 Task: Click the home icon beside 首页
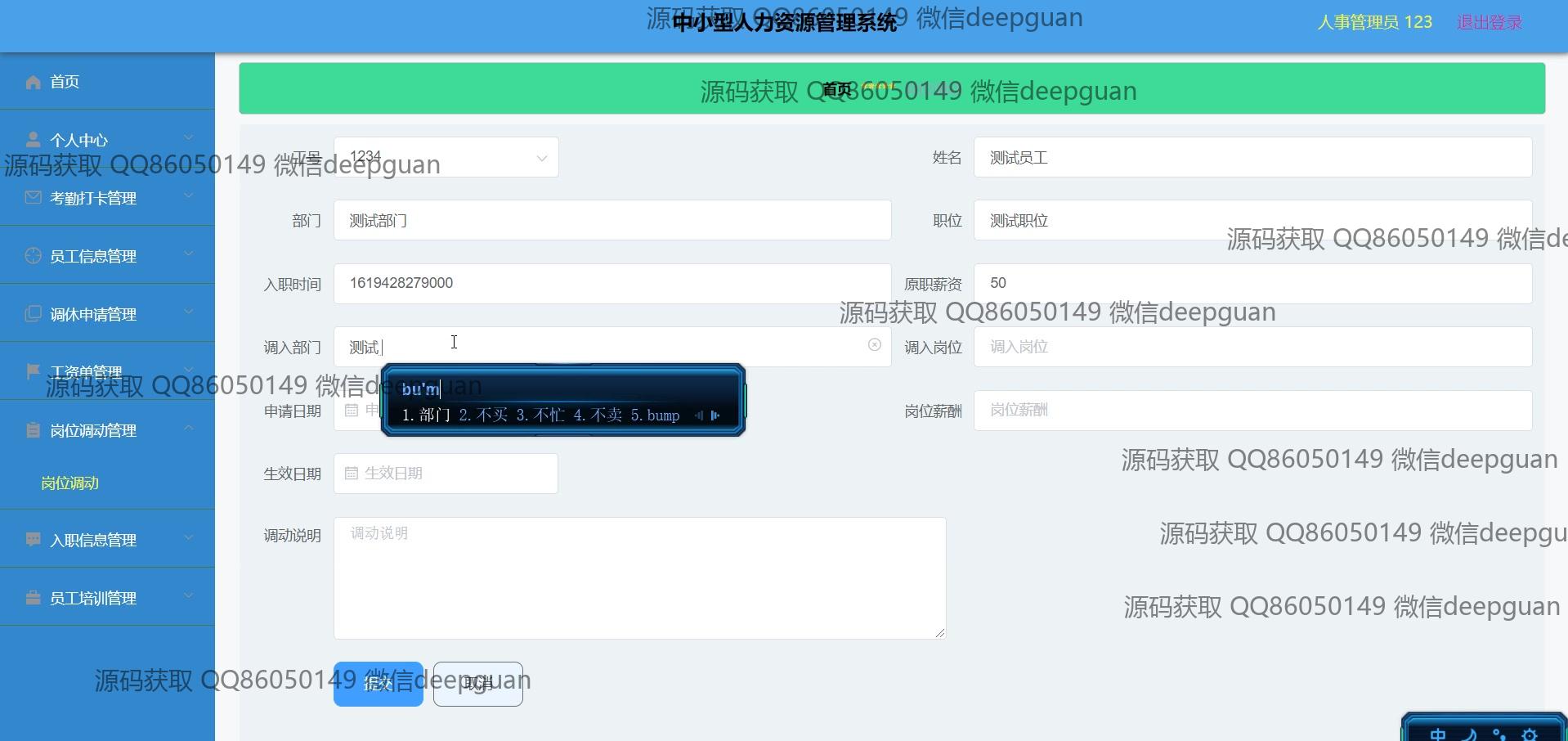pyautogui.click(x=33, y=82)
